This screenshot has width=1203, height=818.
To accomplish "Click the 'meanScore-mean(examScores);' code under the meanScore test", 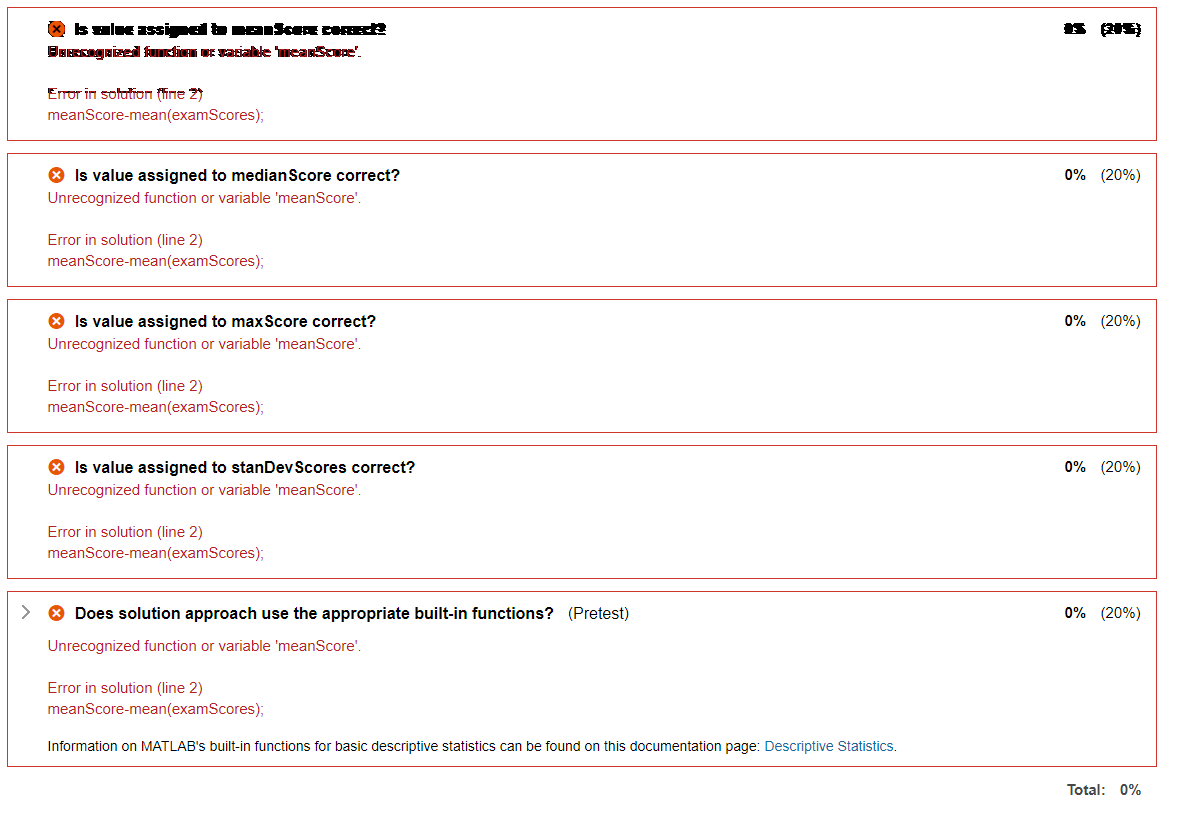I will tap(156, 115).
